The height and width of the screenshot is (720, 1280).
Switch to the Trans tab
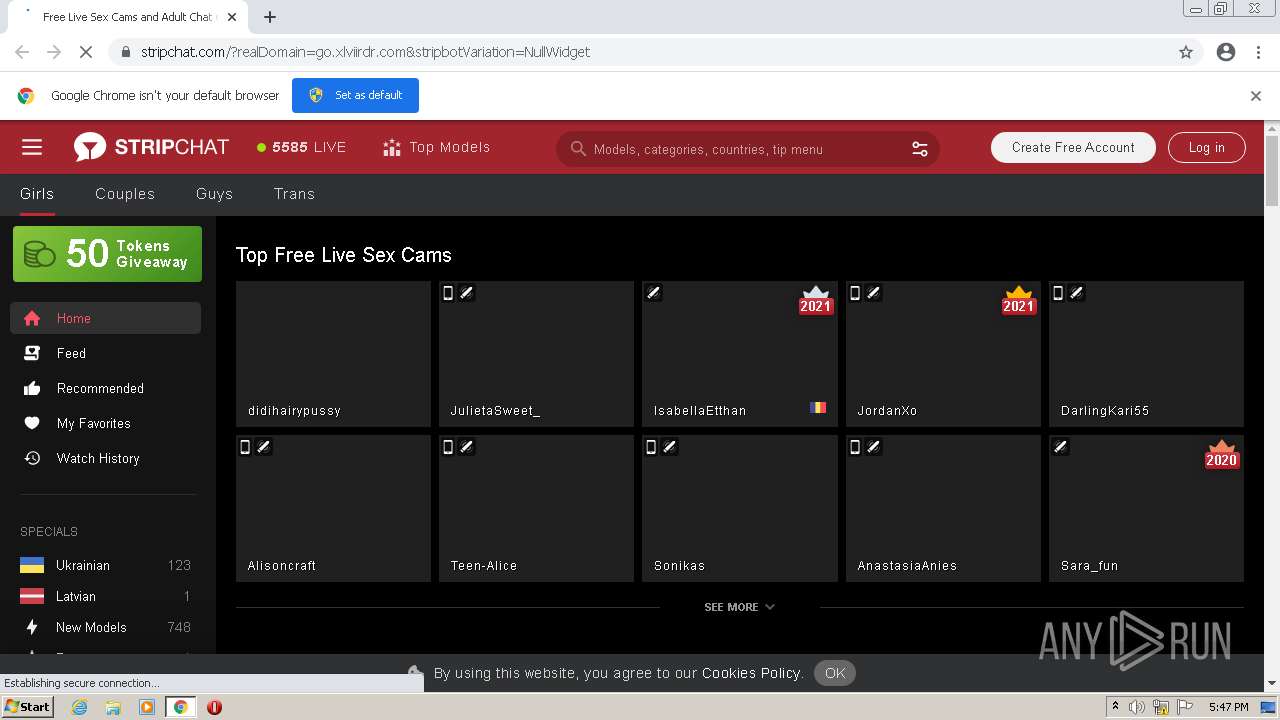coord(294,194)
